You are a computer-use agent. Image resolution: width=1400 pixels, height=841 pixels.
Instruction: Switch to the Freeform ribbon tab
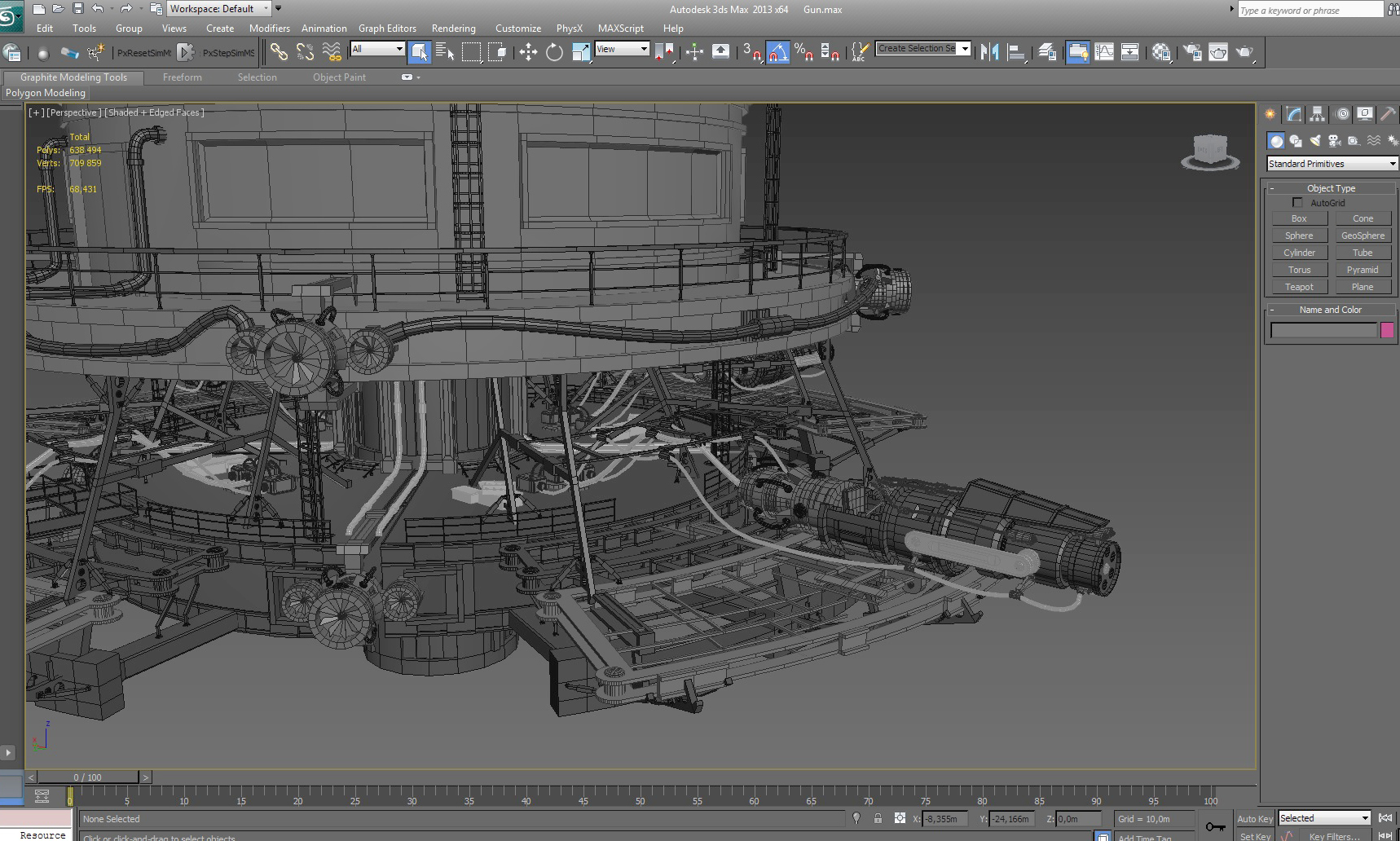tap(182, 77)
